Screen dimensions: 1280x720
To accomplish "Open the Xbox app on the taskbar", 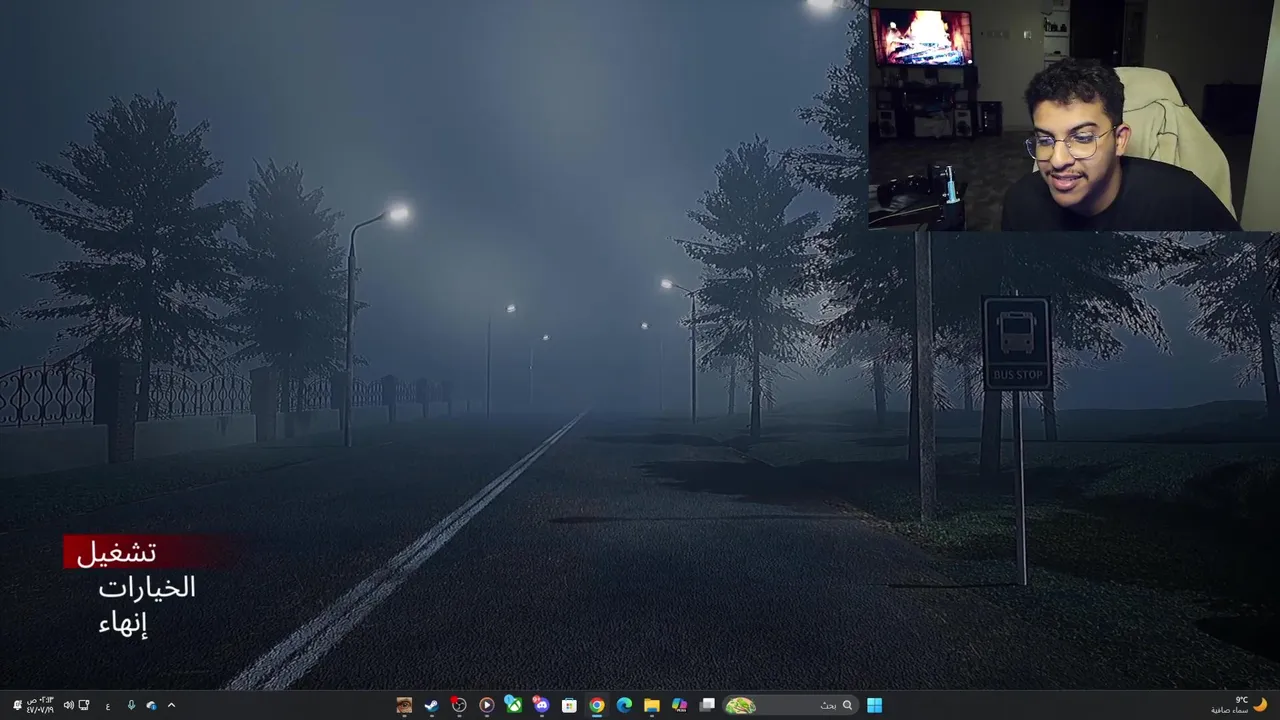I will point(513,705).
